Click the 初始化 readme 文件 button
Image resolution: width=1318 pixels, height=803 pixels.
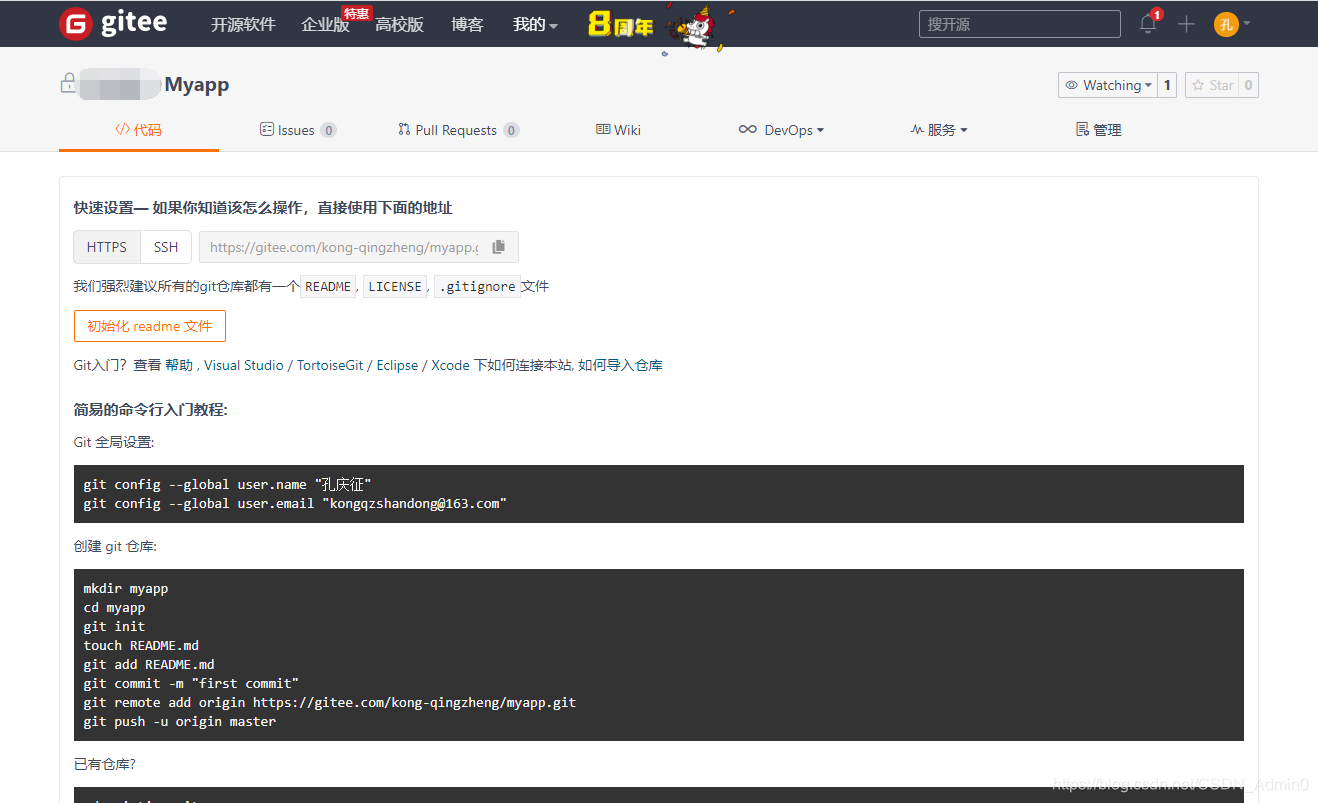click(149, 325)
